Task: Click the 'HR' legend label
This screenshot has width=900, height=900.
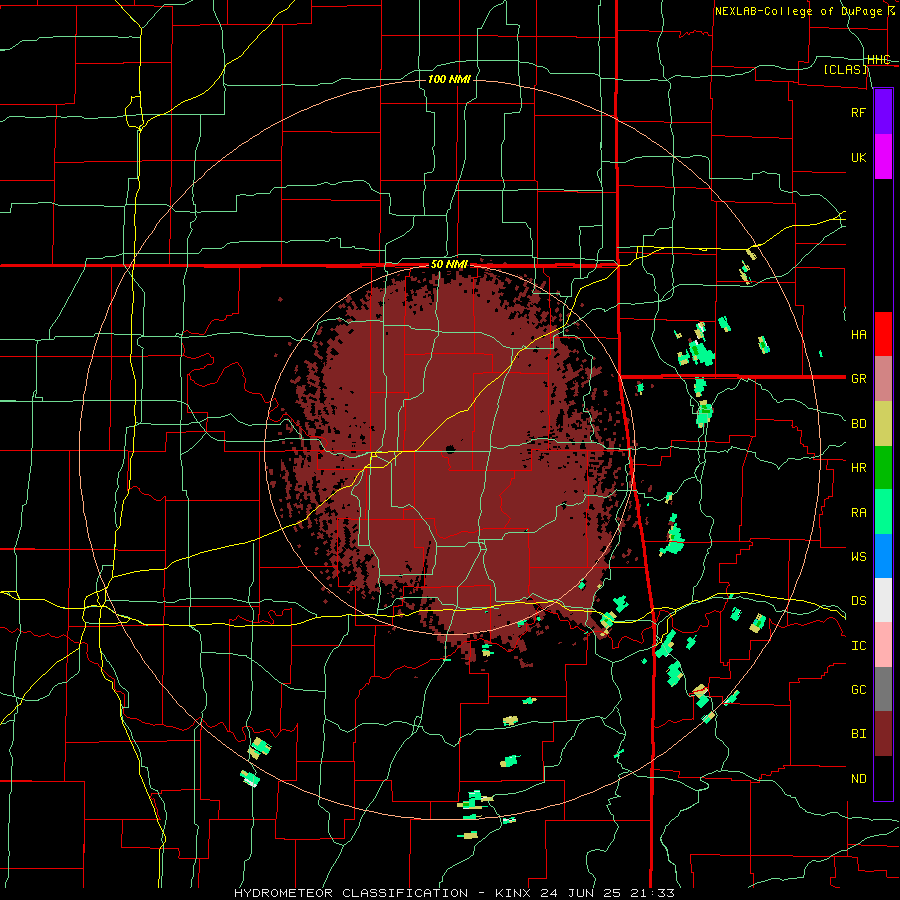Action: click(x=858, y=468)
